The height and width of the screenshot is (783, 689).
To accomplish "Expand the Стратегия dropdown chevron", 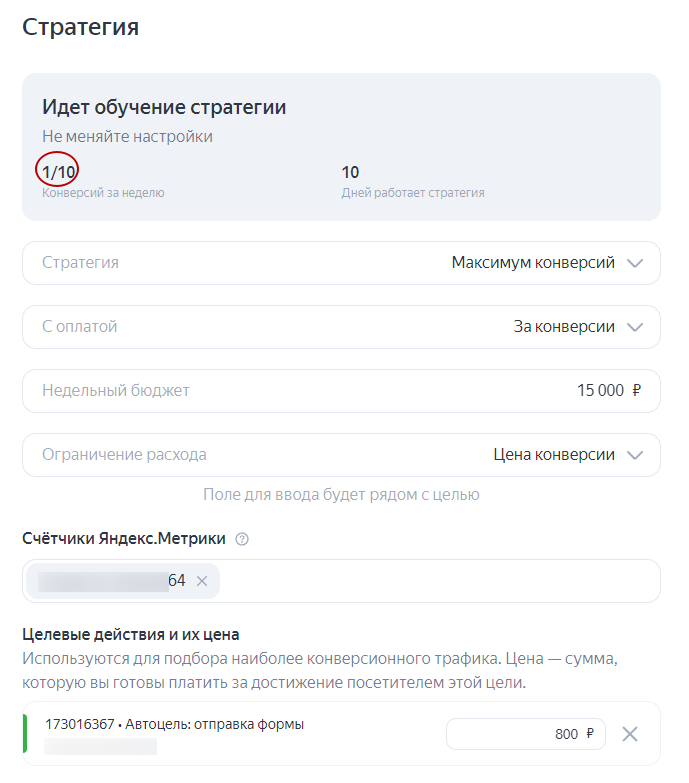I will [x=634, y=263].
